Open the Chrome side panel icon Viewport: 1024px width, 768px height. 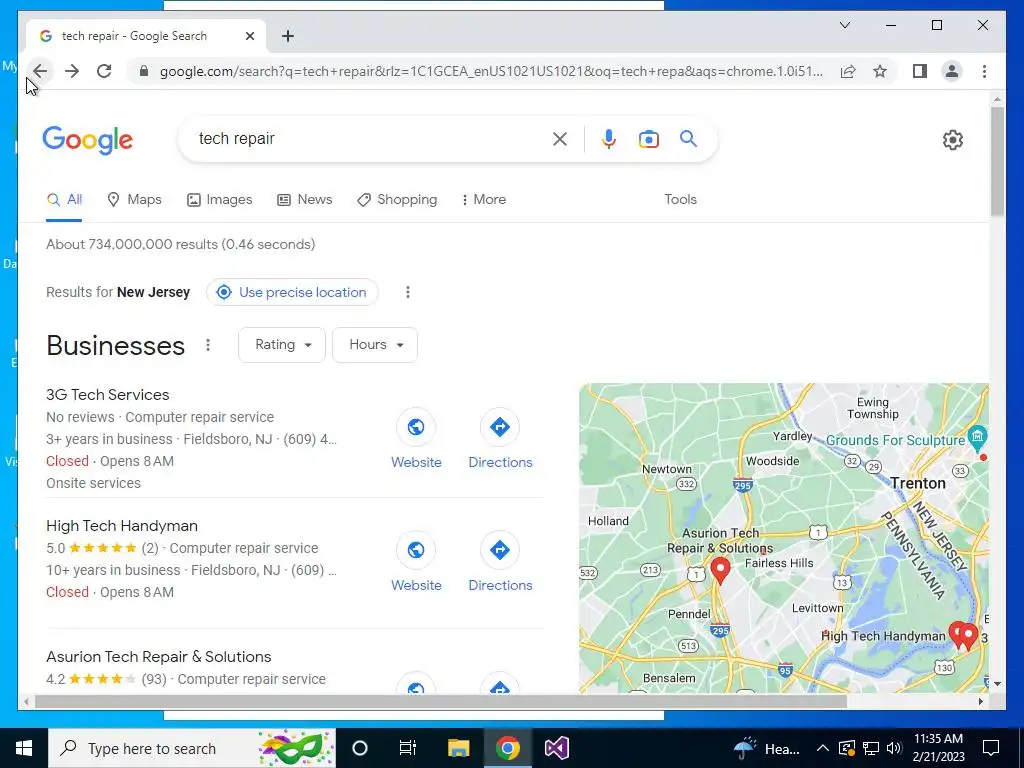(920, 71)
